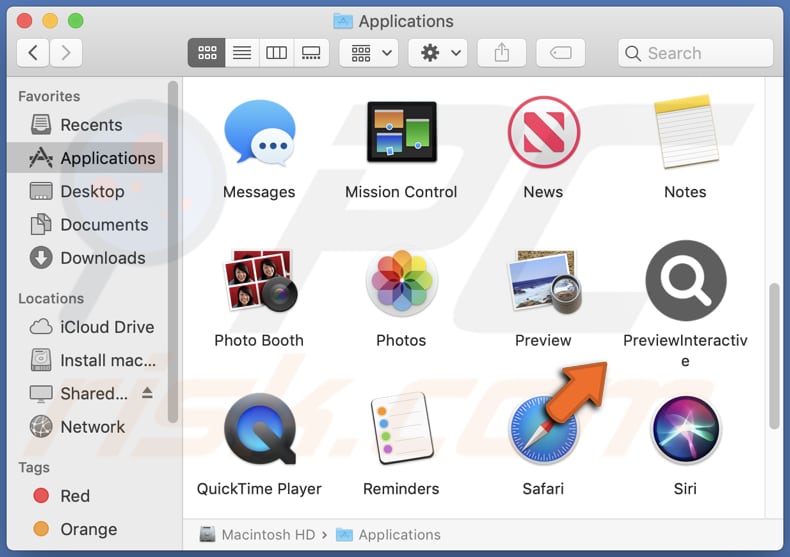Select the PreviewInteractive magnifier app icon

coord(686,281)
